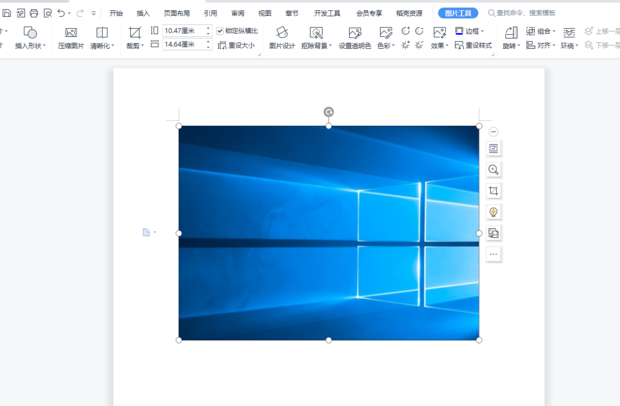This screenshot has width=620, height=406.
Task: Click the 10.47厘米 height input field
Action: pos(183,31)
